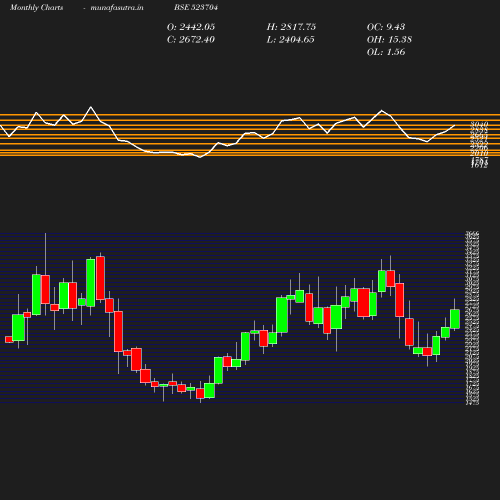500x500 pixels.
Task: Click the munafasutra.in site label
Action: (117, 8)
